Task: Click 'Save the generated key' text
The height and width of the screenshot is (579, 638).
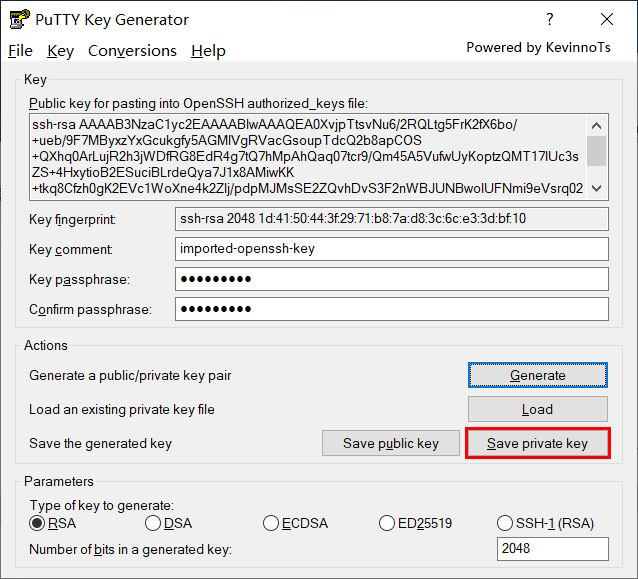Action: (x=101, y=444)
